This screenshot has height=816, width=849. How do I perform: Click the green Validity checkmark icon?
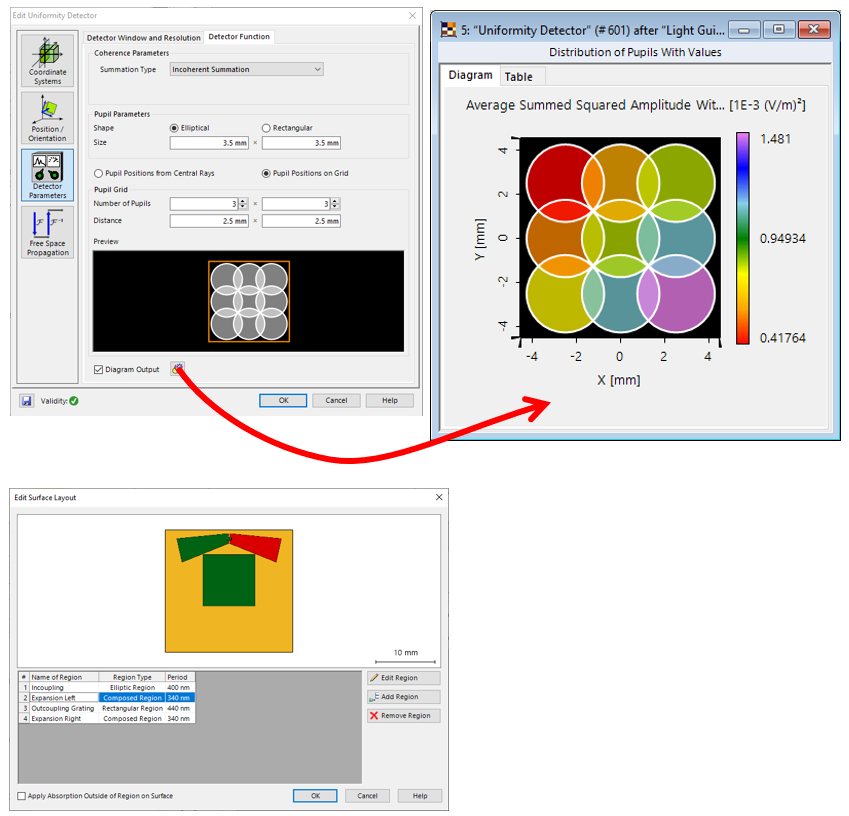click(x=74, y=401)
